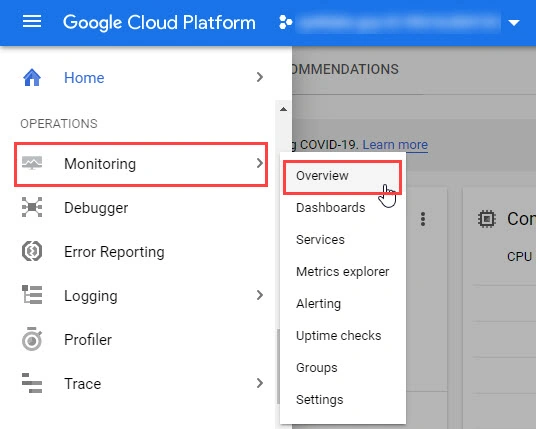
Task: Open the hamburger navigation menu
Action: 32,22
